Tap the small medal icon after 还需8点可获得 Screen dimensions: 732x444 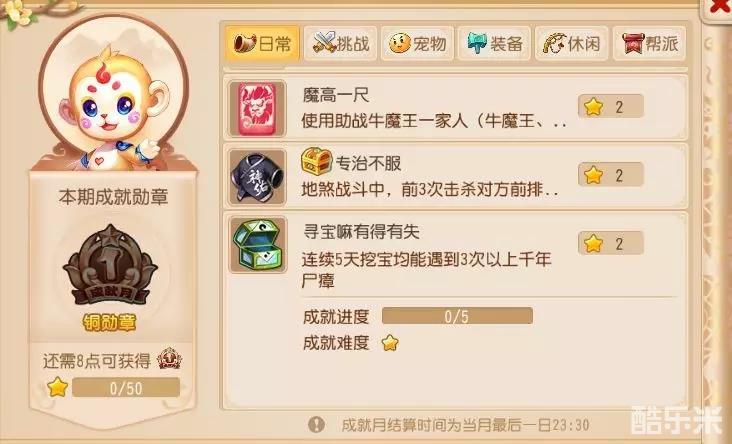pos(169,359)
